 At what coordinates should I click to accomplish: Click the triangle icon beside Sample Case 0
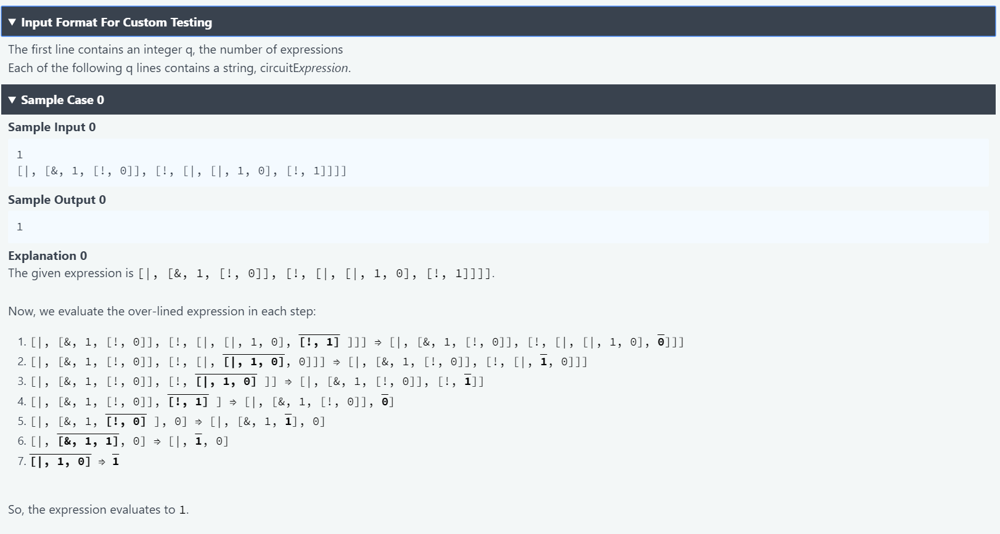tap(12, 100)
